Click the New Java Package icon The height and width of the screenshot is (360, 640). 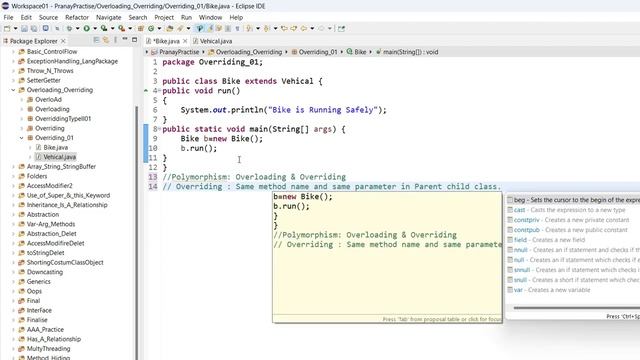(x=140, y=29)
